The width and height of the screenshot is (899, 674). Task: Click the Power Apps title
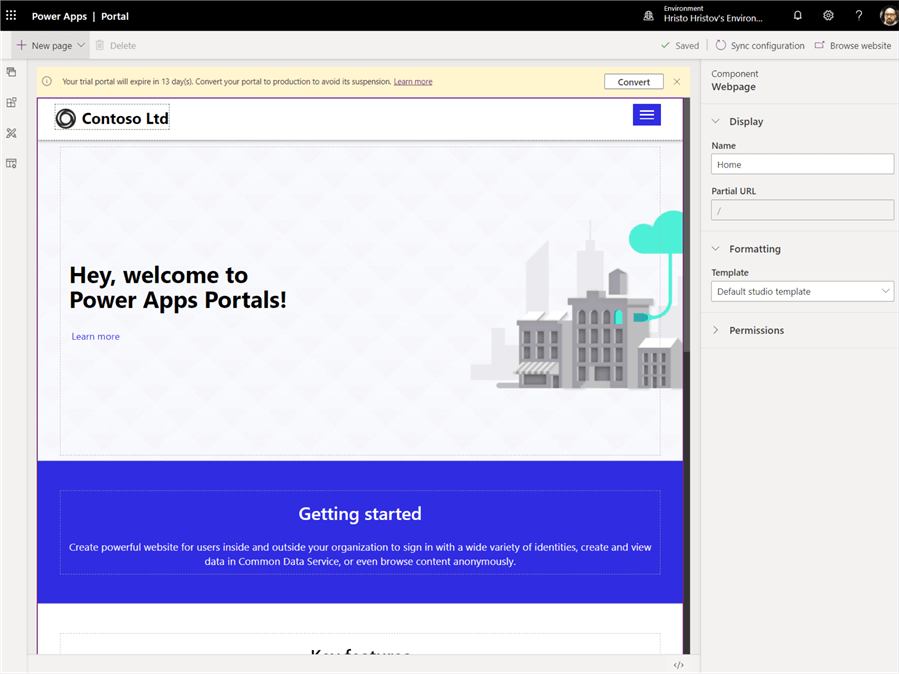(59, 16)
